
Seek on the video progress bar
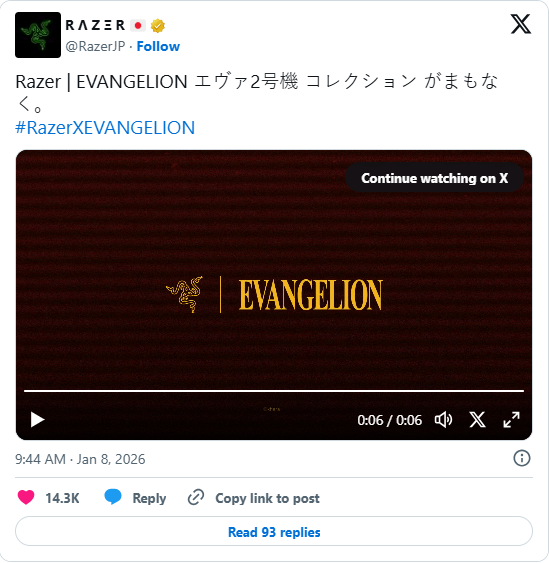tap(274, 391)
